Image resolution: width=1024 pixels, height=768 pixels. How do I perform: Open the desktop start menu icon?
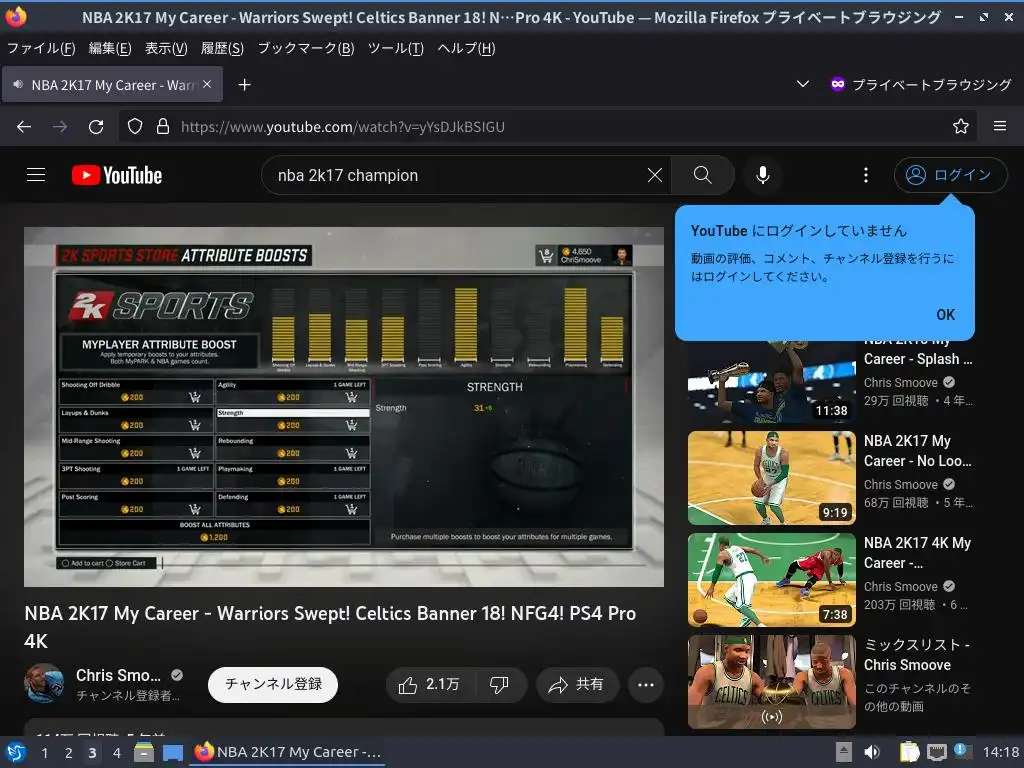(16, 752)
